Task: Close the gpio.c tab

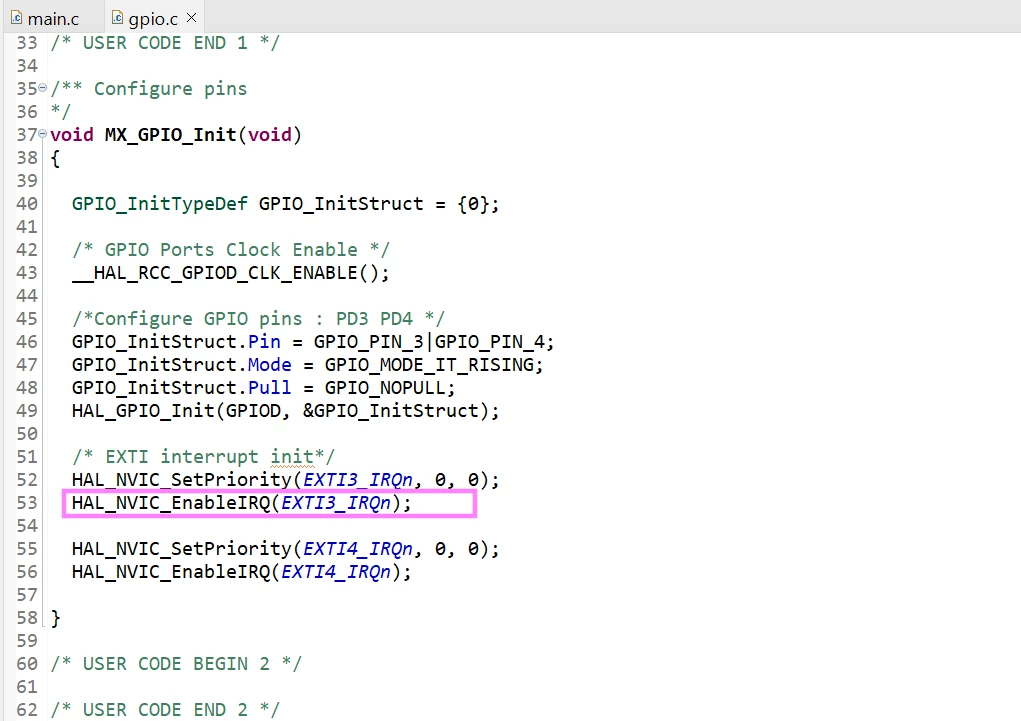Action: point(191,18)
